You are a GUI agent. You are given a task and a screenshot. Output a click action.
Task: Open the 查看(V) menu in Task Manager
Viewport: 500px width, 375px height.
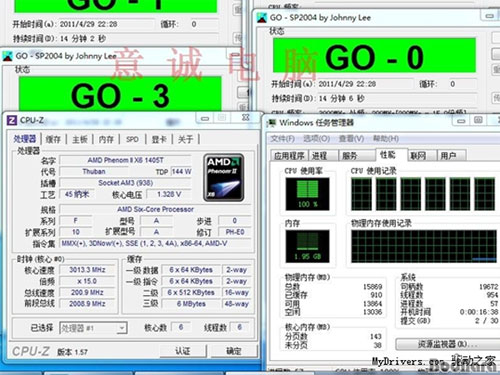point(351,138)
